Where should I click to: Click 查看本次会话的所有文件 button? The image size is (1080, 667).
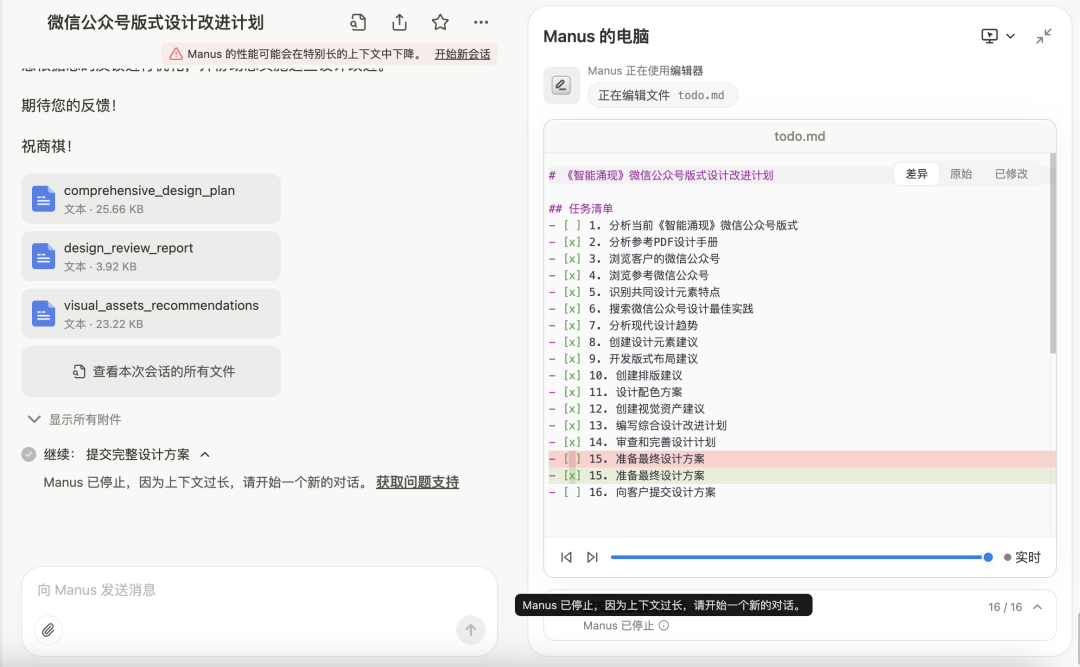tap(151, 371)
